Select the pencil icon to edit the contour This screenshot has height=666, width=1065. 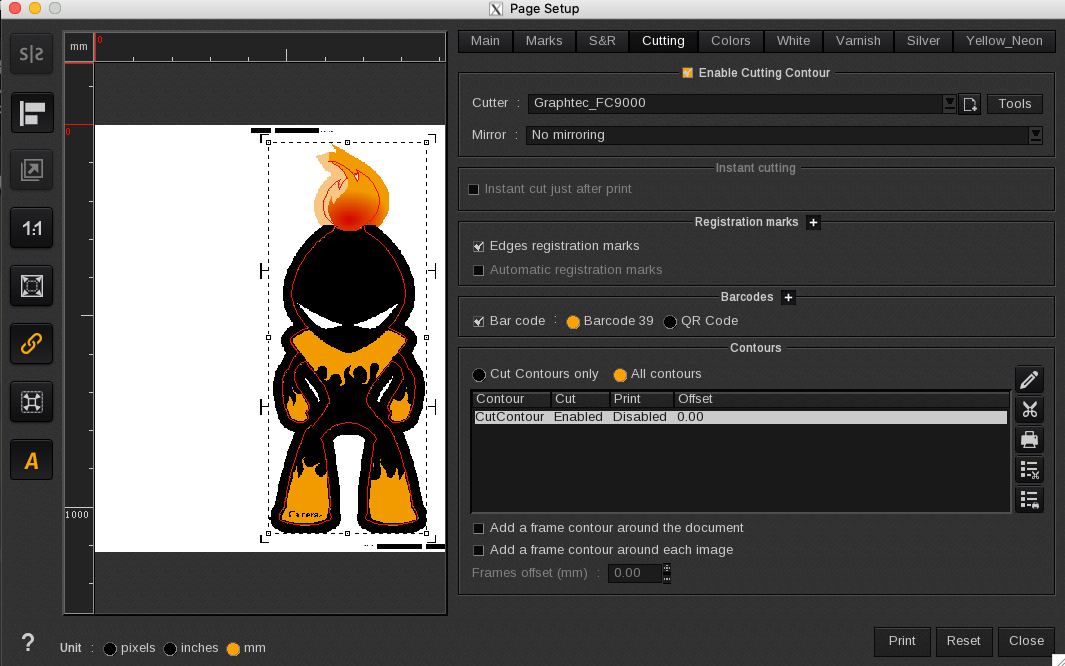click(1029, 379)
